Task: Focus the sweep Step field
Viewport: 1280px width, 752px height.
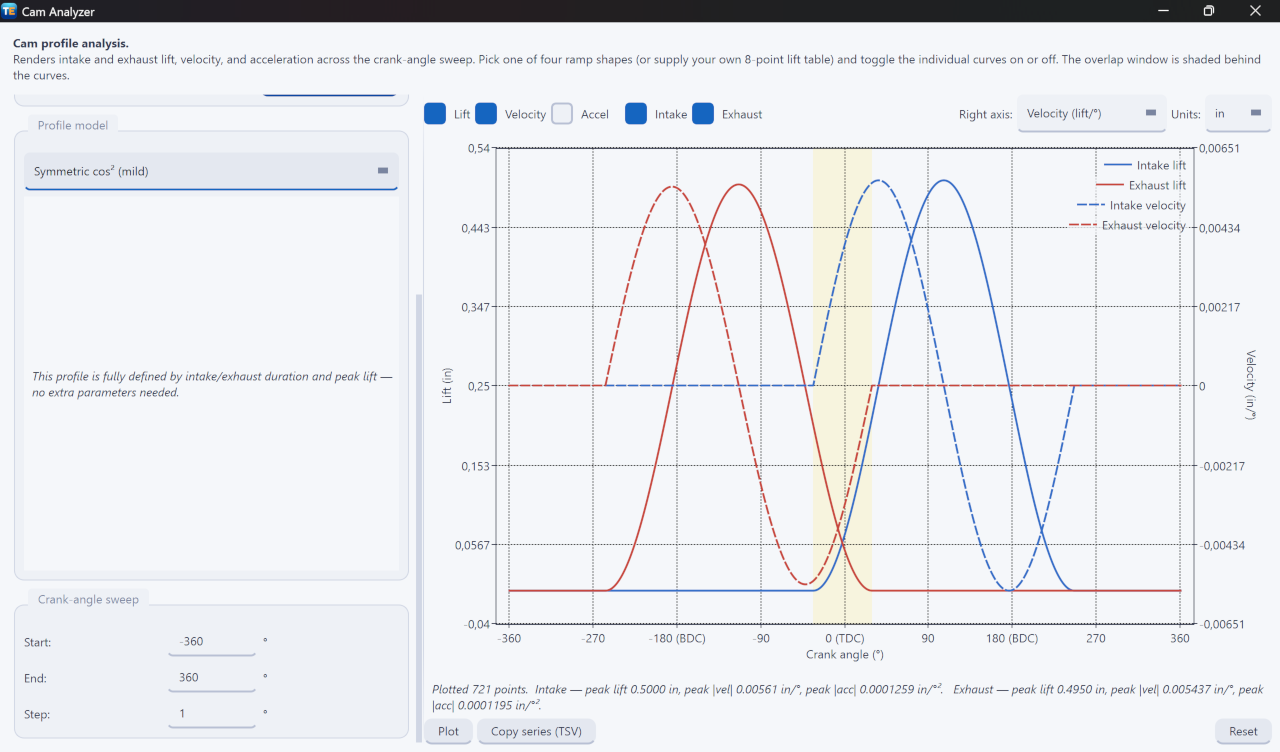Action: click(x=212, y=714)
